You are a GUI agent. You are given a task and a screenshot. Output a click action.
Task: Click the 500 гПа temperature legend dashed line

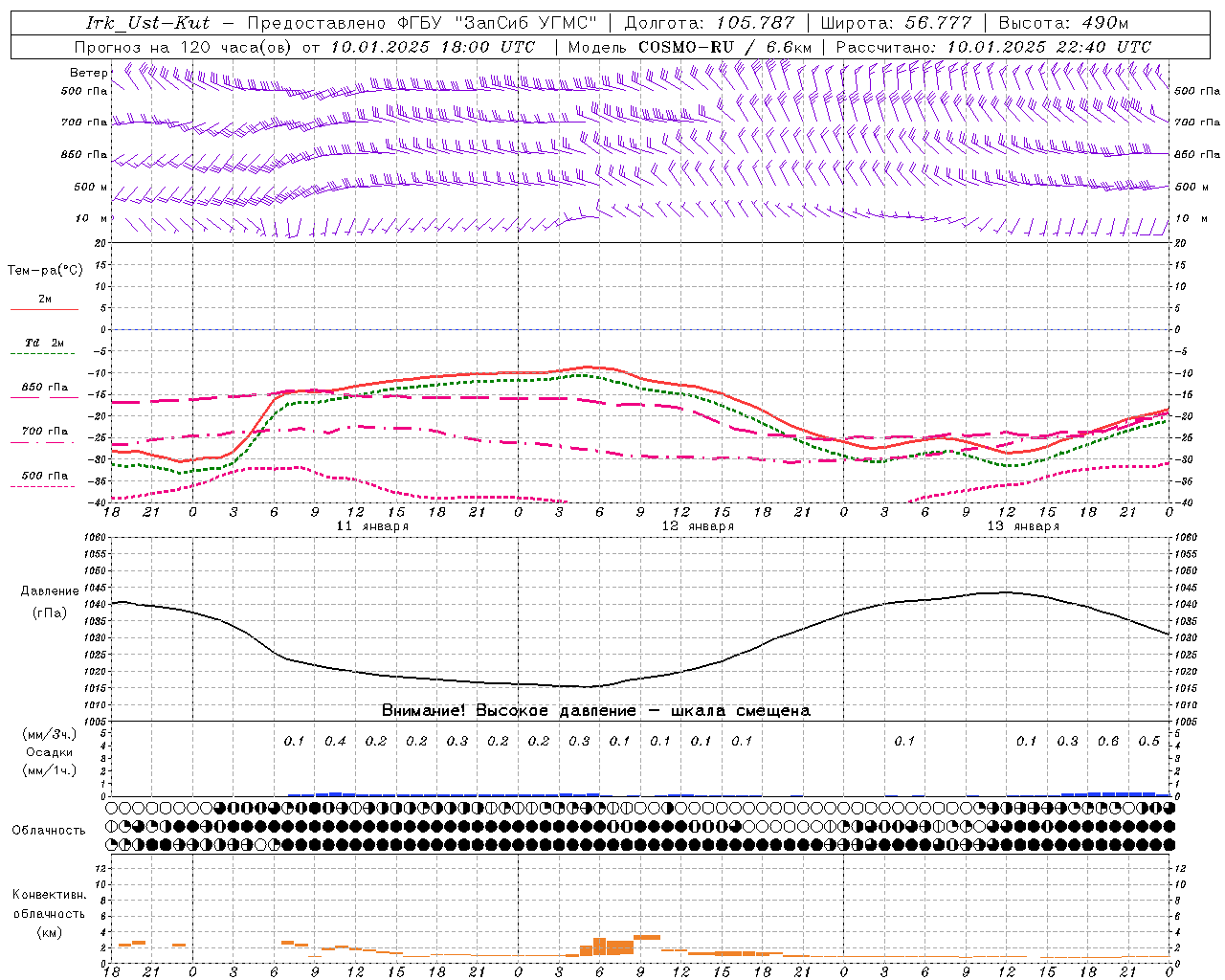(43, 487)
